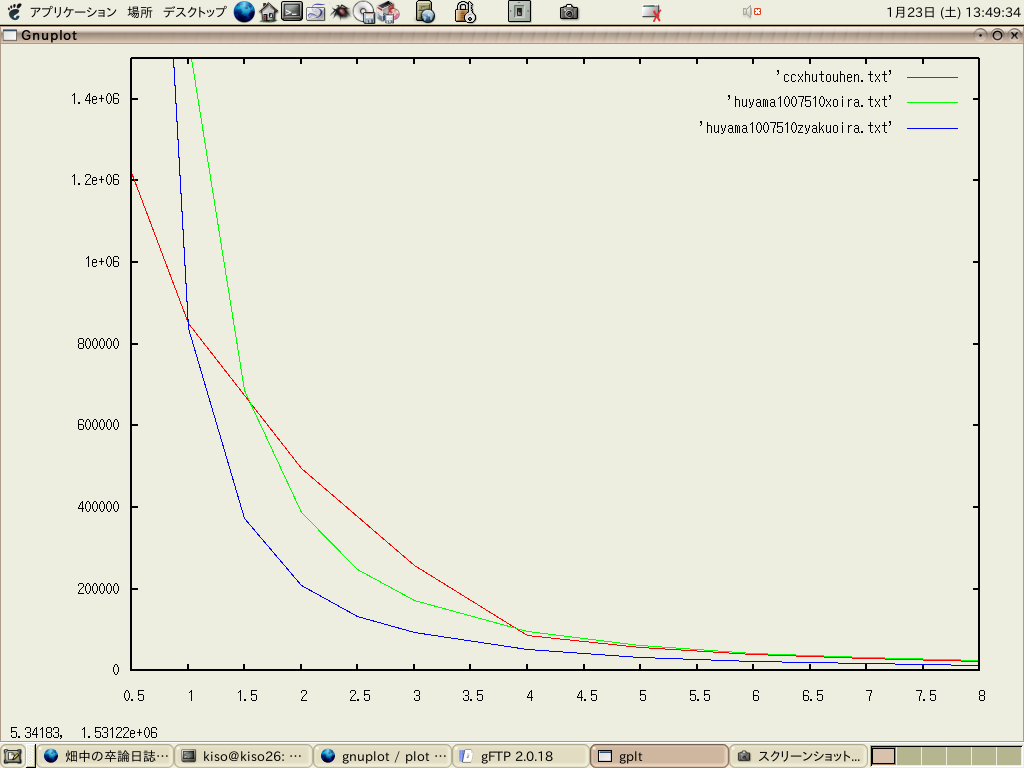This screenshot has height=768, width=1024.
Task: Open the home folder launcher
Action: click(x=268, y=12)
